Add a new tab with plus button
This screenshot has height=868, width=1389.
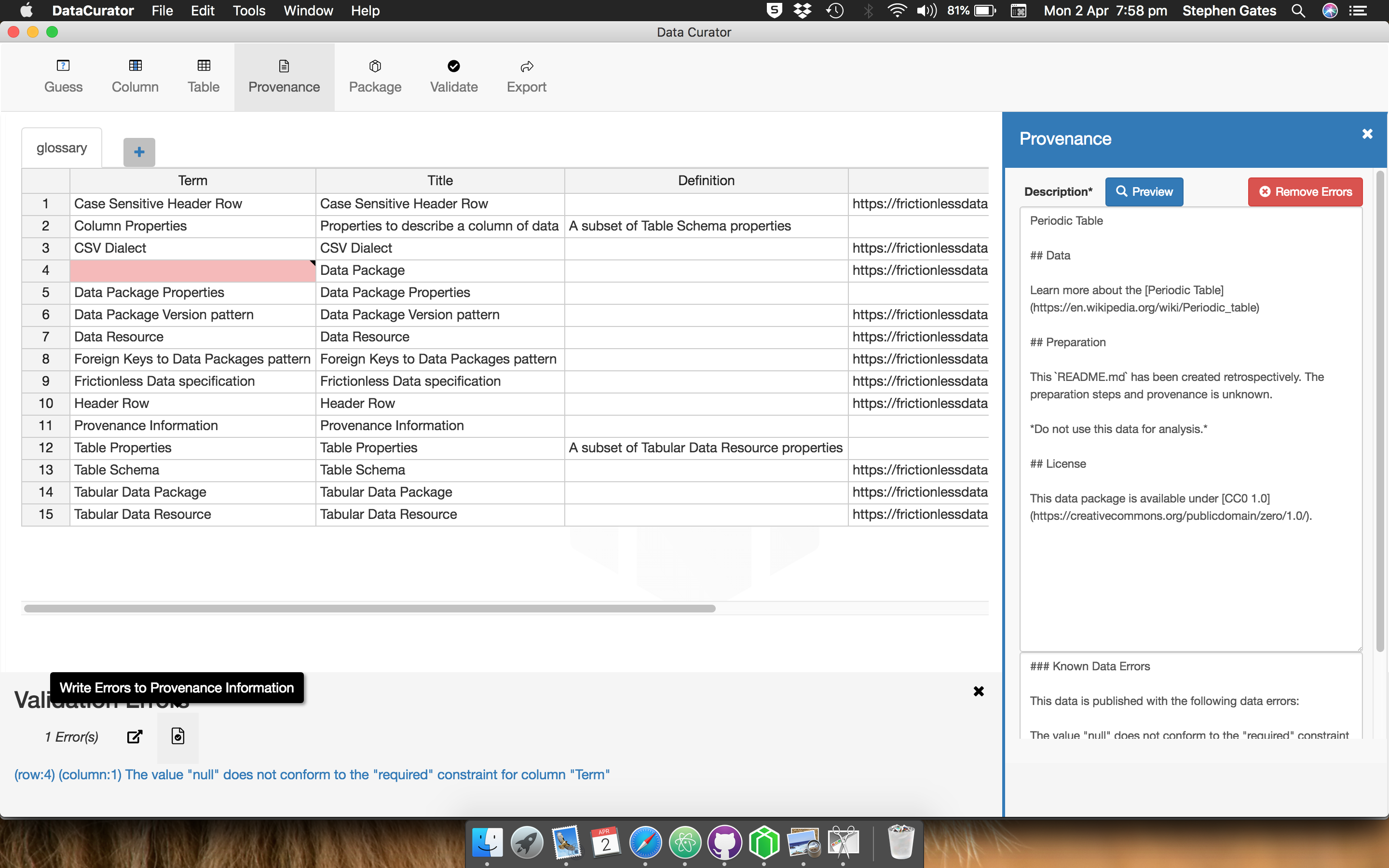[139, 152]
